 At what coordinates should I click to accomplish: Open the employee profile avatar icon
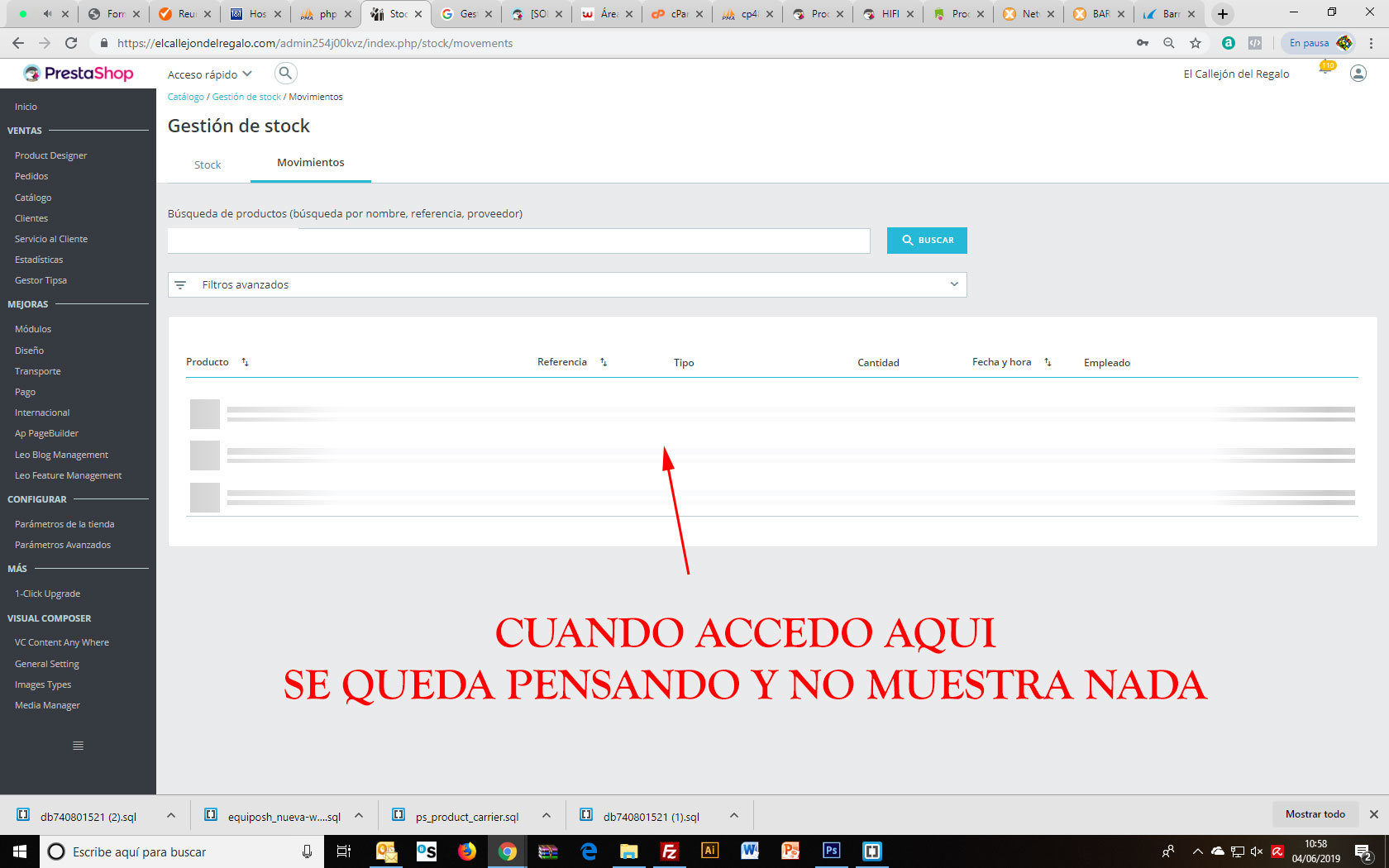click(x=1358, y=74)
